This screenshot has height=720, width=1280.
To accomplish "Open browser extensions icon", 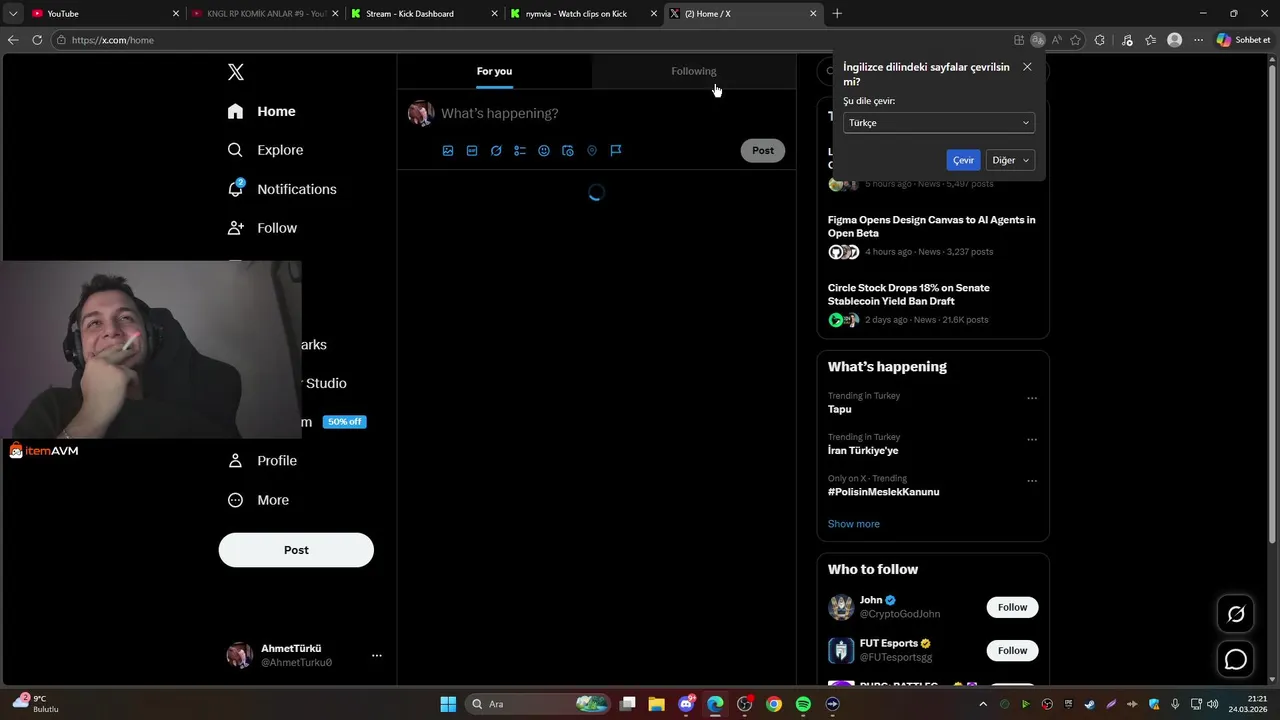I will pos(1100,40).
